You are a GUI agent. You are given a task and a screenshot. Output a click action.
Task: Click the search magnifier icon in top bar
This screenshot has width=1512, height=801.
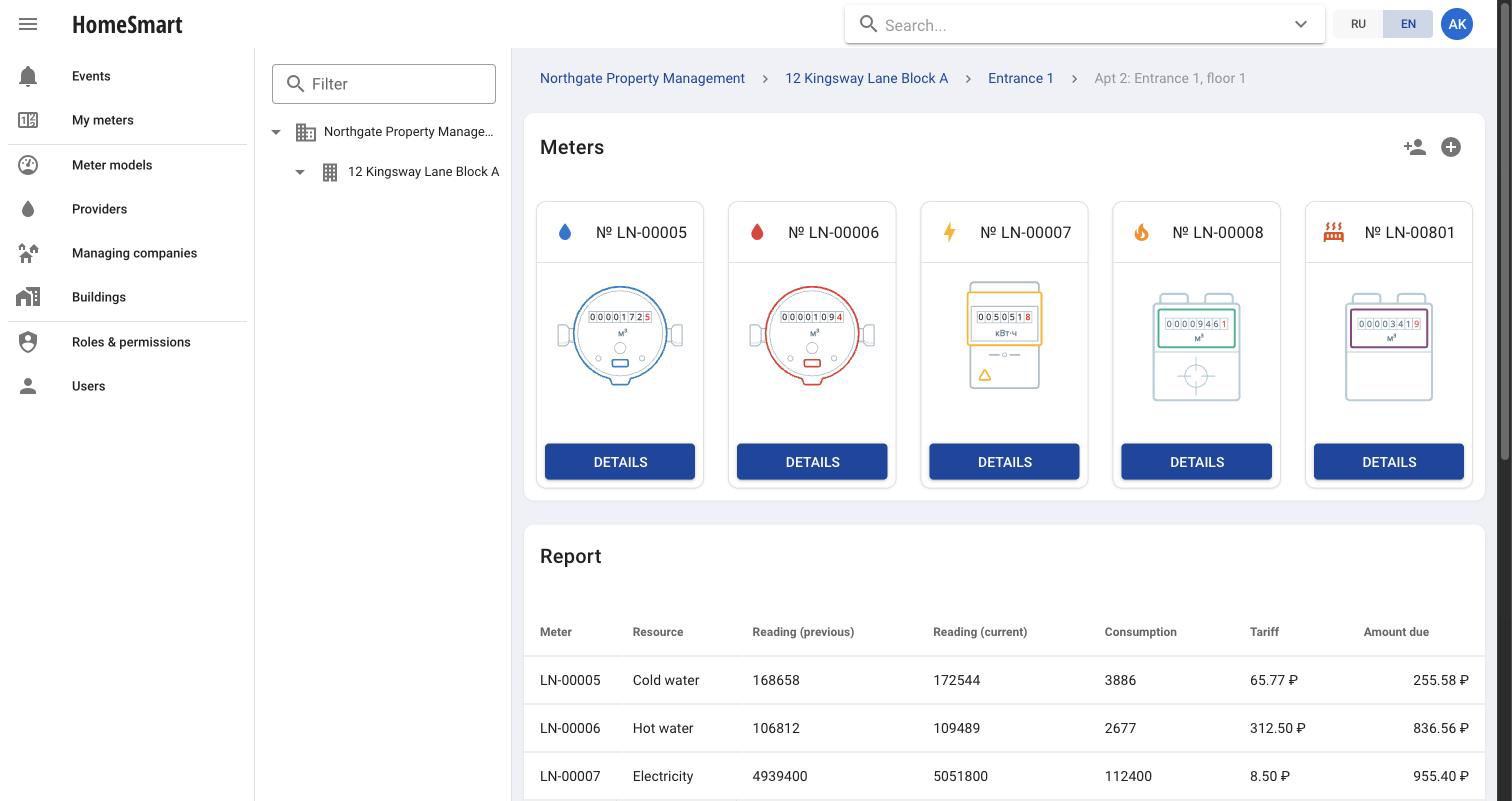(x=868, y=24)
